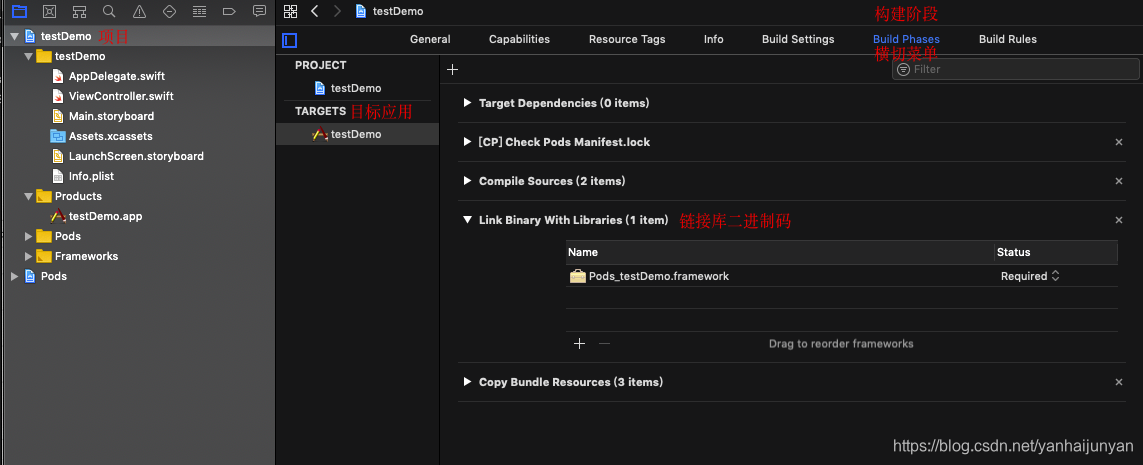Select testDemo under TARGETS
The width and height of the screenshot is (1143, 465).
(357, 134)
